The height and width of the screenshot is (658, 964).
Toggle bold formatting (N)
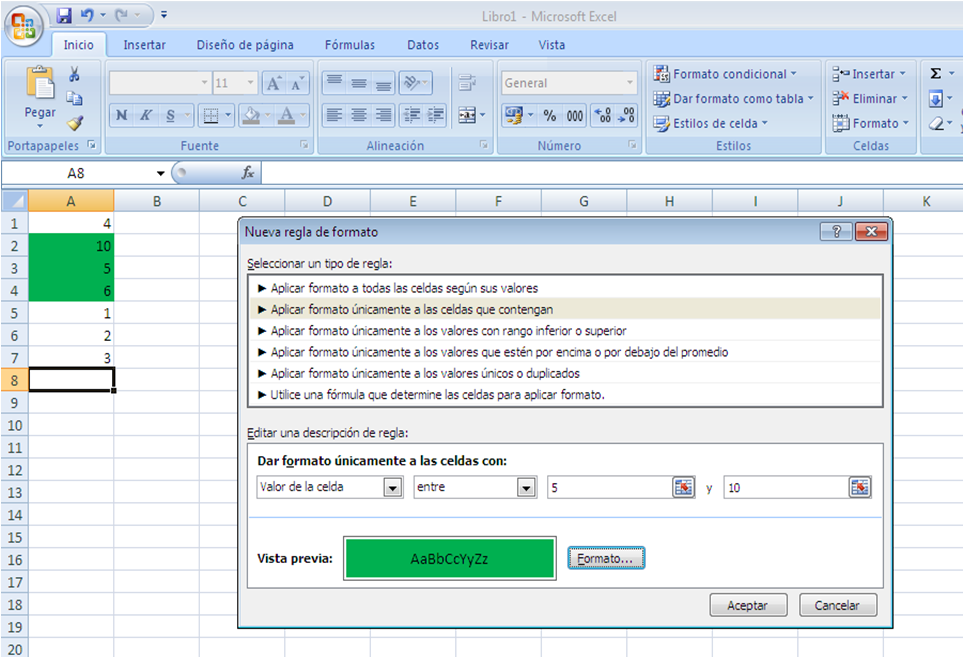[121, 116]
